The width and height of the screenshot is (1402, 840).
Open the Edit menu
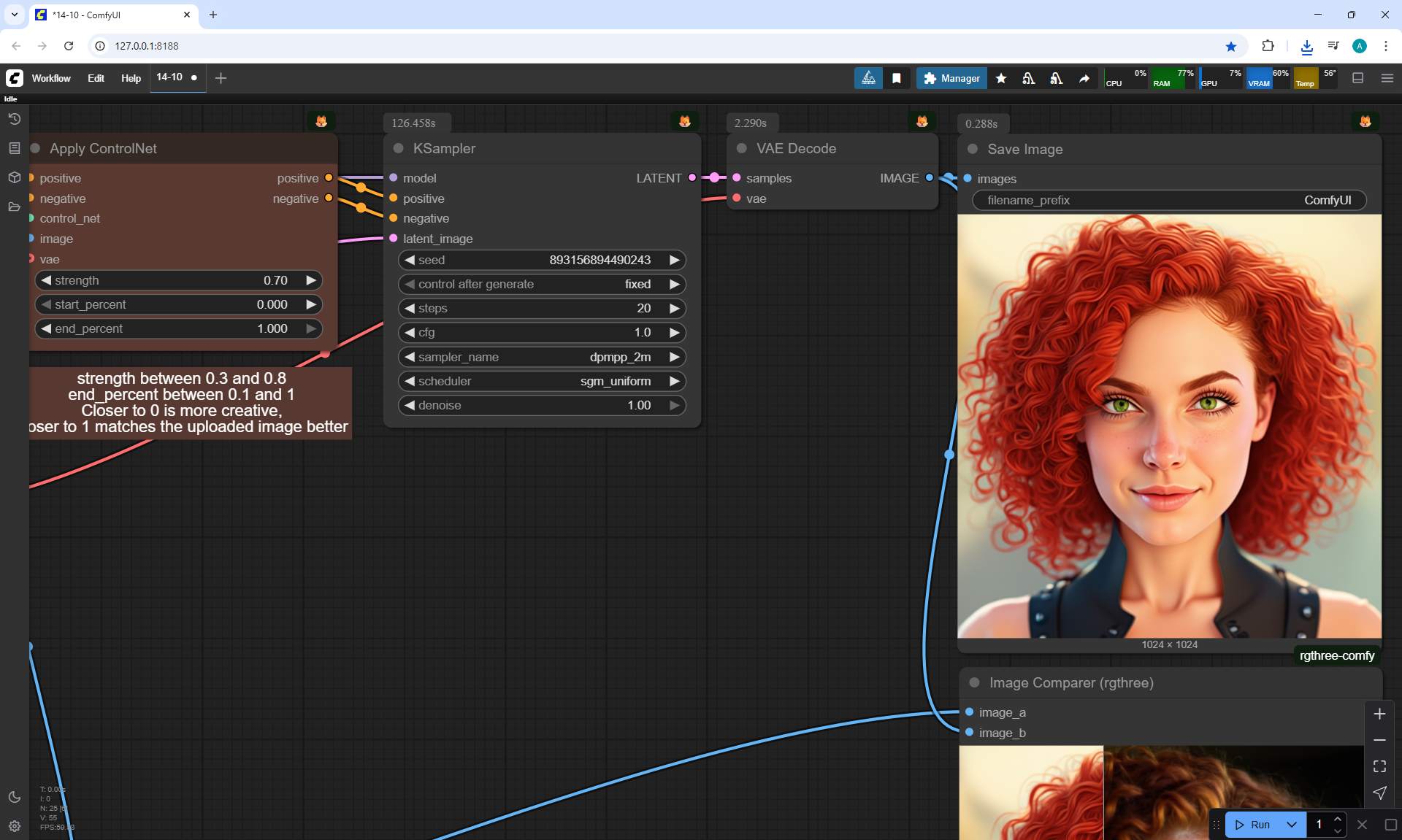click(x=96, y=78)
